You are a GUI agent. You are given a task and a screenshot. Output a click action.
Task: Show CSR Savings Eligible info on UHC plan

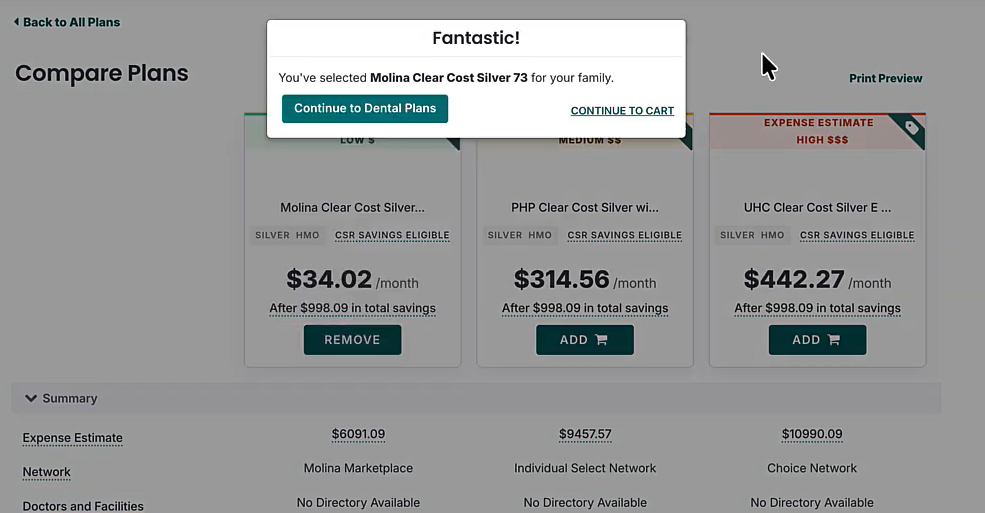coord(857,235)
